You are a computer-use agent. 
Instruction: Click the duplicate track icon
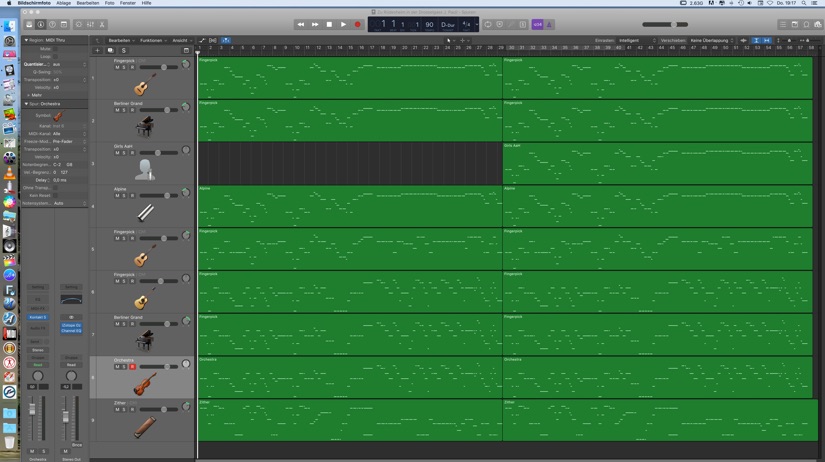[110, 51]
